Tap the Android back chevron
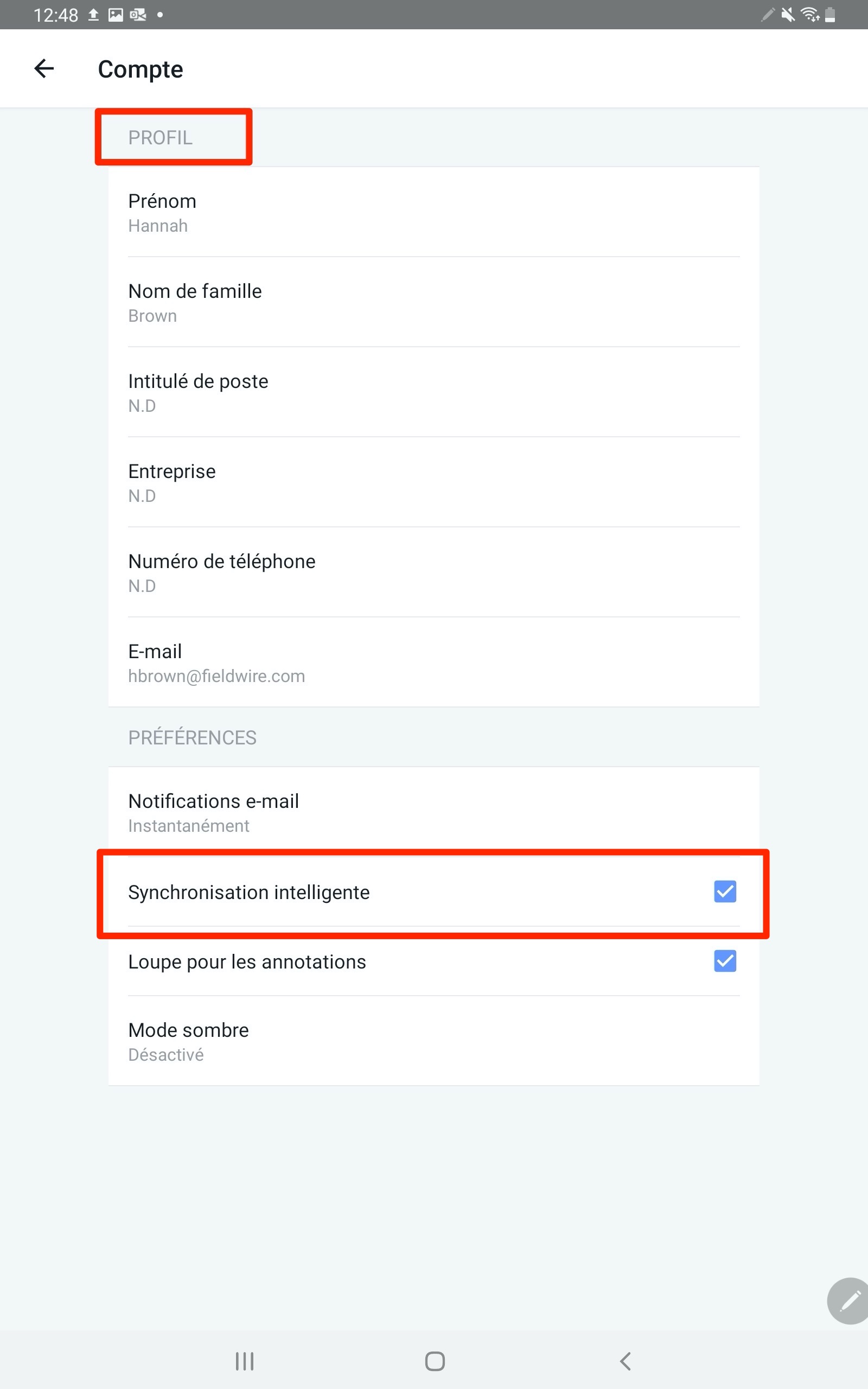 click(x=625, y=1361)
